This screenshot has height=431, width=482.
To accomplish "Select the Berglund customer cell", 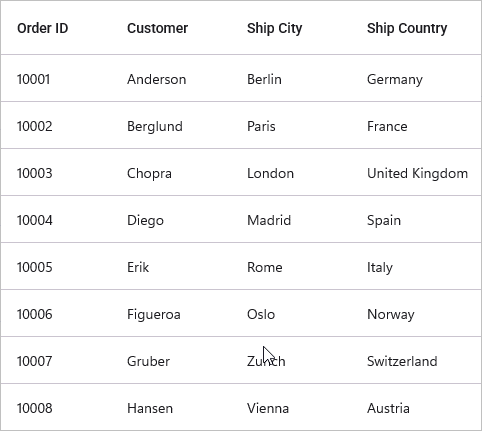I will [x=155, y=127].
